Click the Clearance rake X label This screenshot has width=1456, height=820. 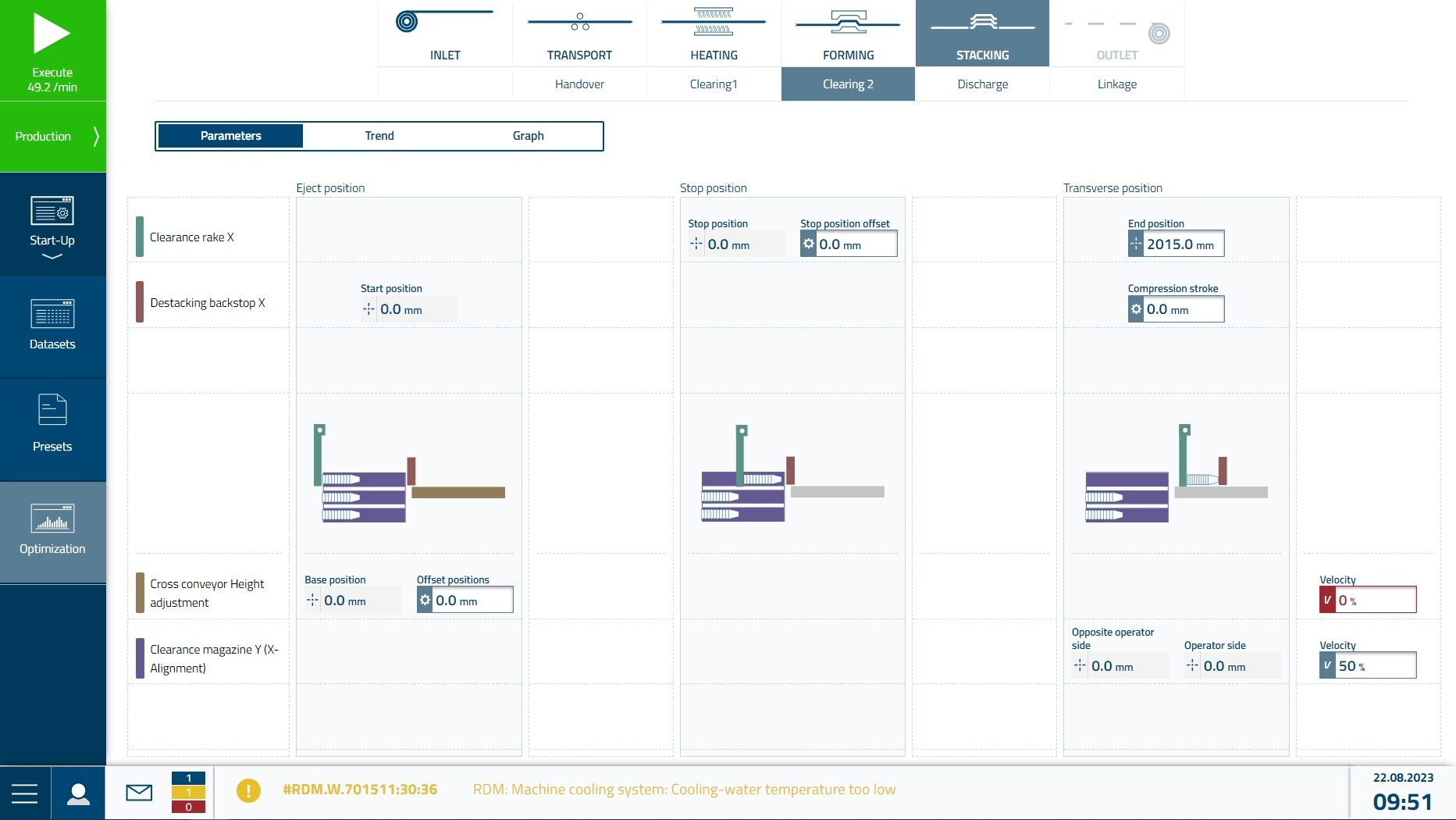192,237
